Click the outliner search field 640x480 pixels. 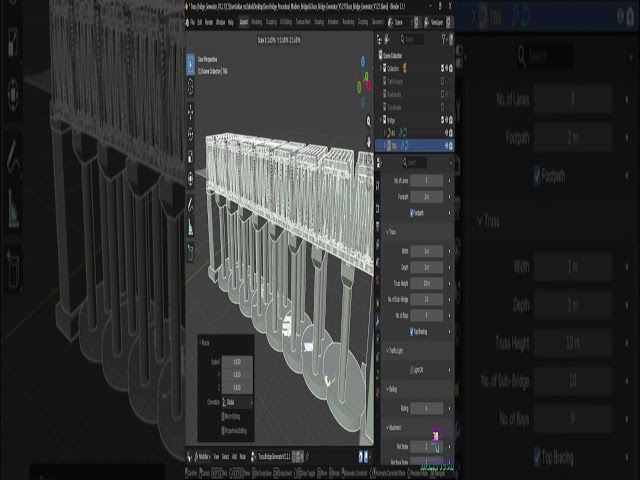(411, 39)
